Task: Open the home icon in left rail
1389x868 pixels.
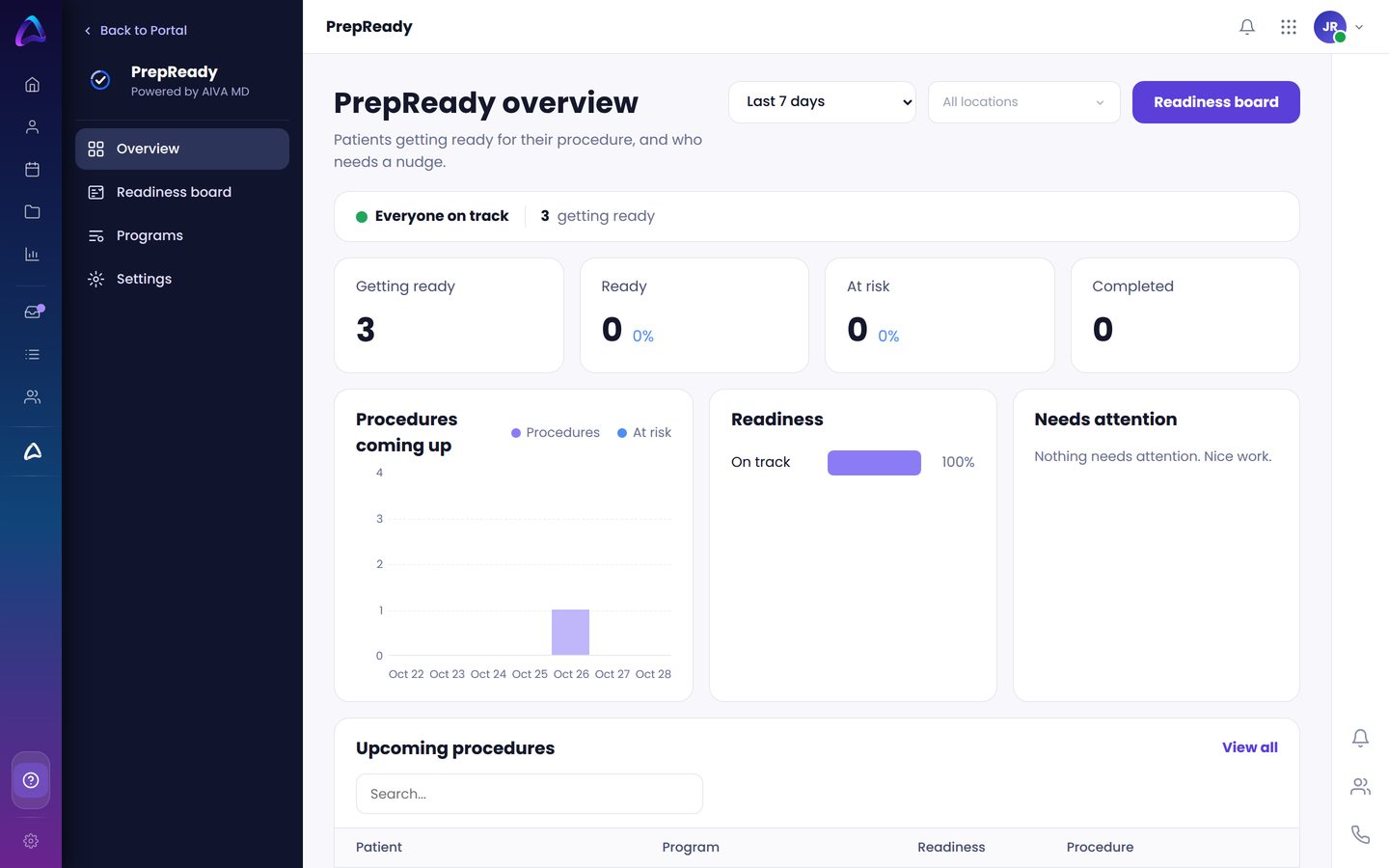Action: pyautogui.click(x=32, y=85)
